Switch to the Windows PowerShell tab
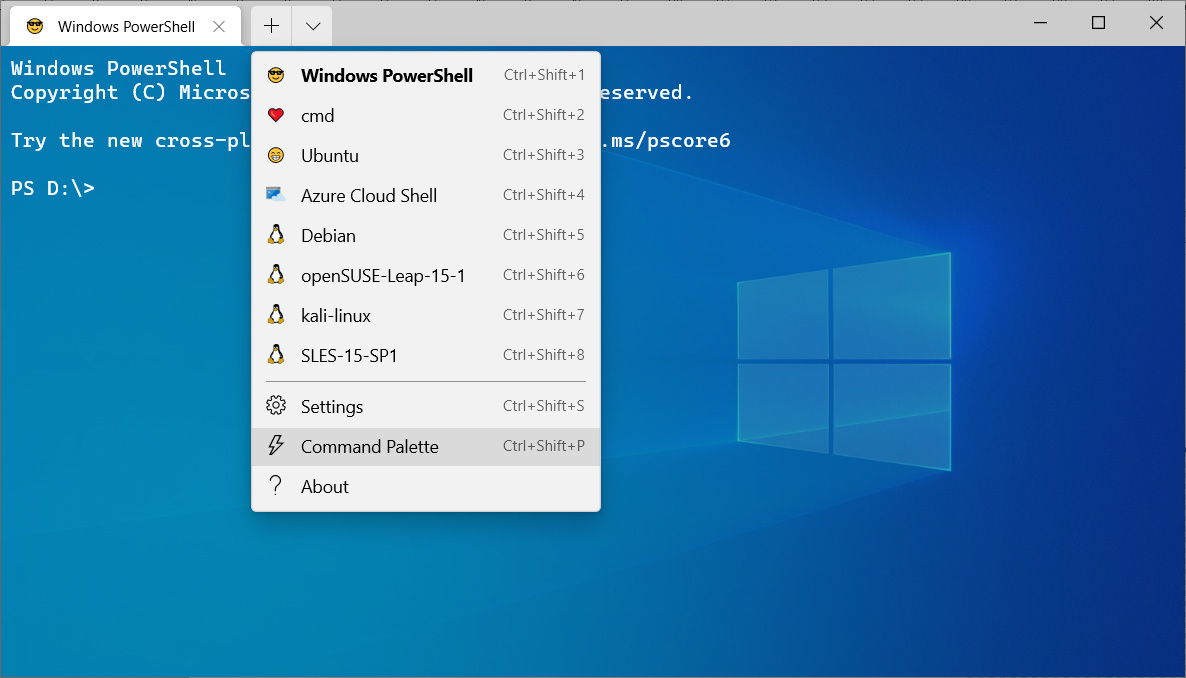1186x678 pixels. click(x=126, y=26)
